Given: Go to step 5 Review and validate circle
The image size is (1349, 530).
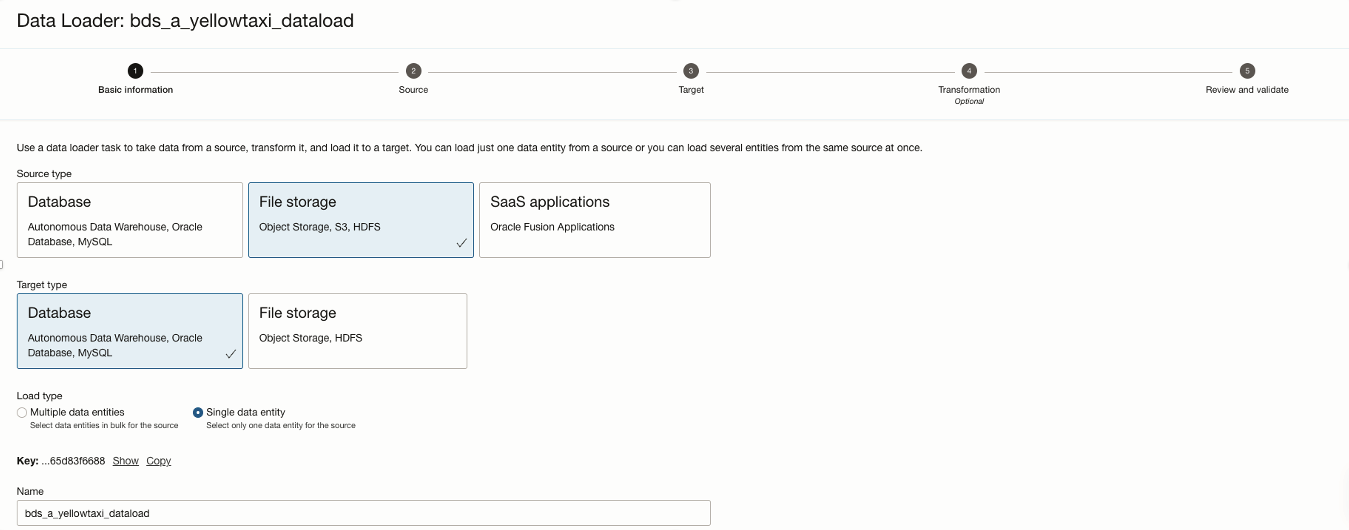Looking at the screenshot, I should [x=1247, y=71].
